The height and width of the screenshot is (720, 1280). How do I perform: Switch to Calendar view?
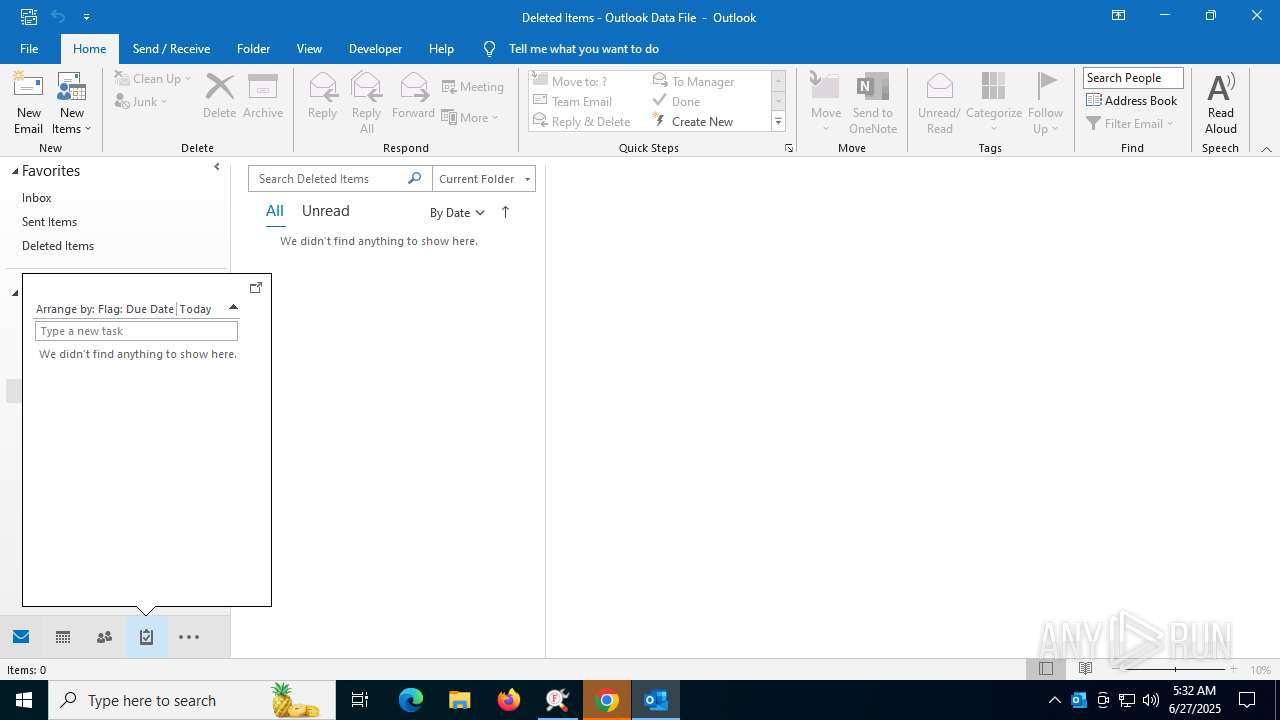click(x=63, y=637)
